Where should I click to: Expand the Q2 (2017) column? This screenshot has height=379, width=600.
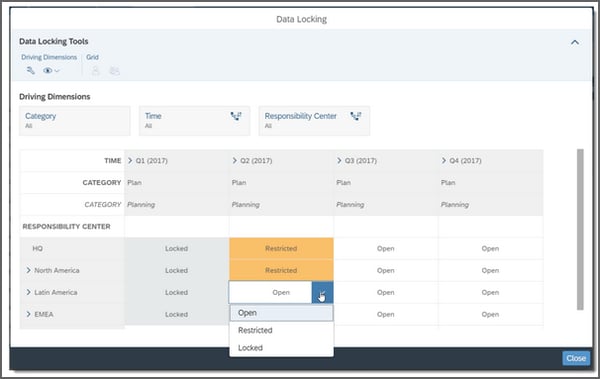(x=235, y=160)
